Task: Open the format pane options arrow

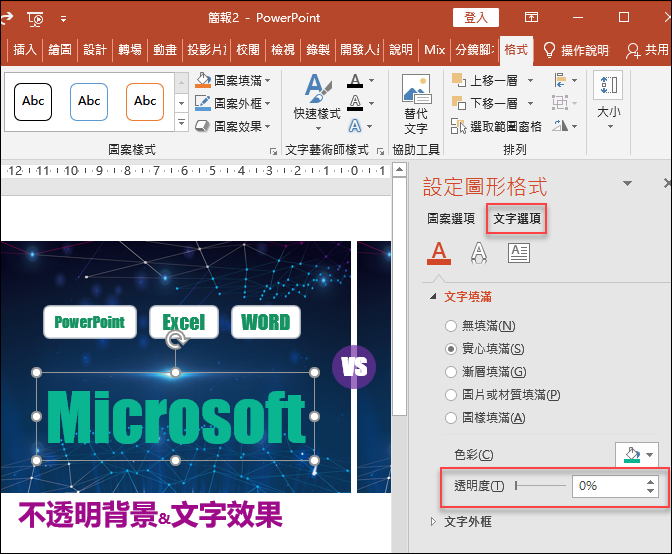Action: point(627,183)
